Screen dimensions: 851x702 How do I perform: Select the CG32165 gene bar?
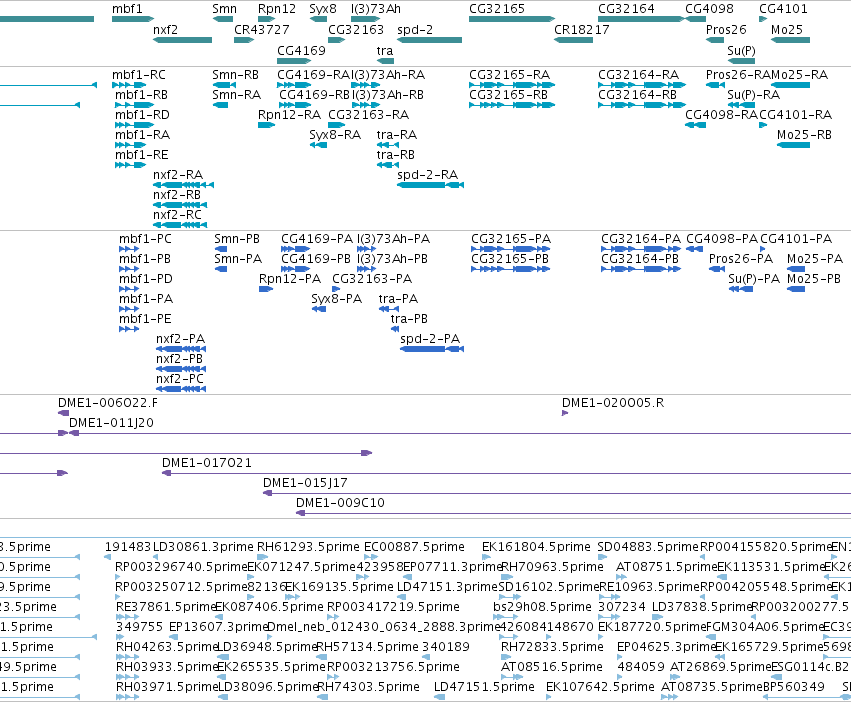(512, 19)
